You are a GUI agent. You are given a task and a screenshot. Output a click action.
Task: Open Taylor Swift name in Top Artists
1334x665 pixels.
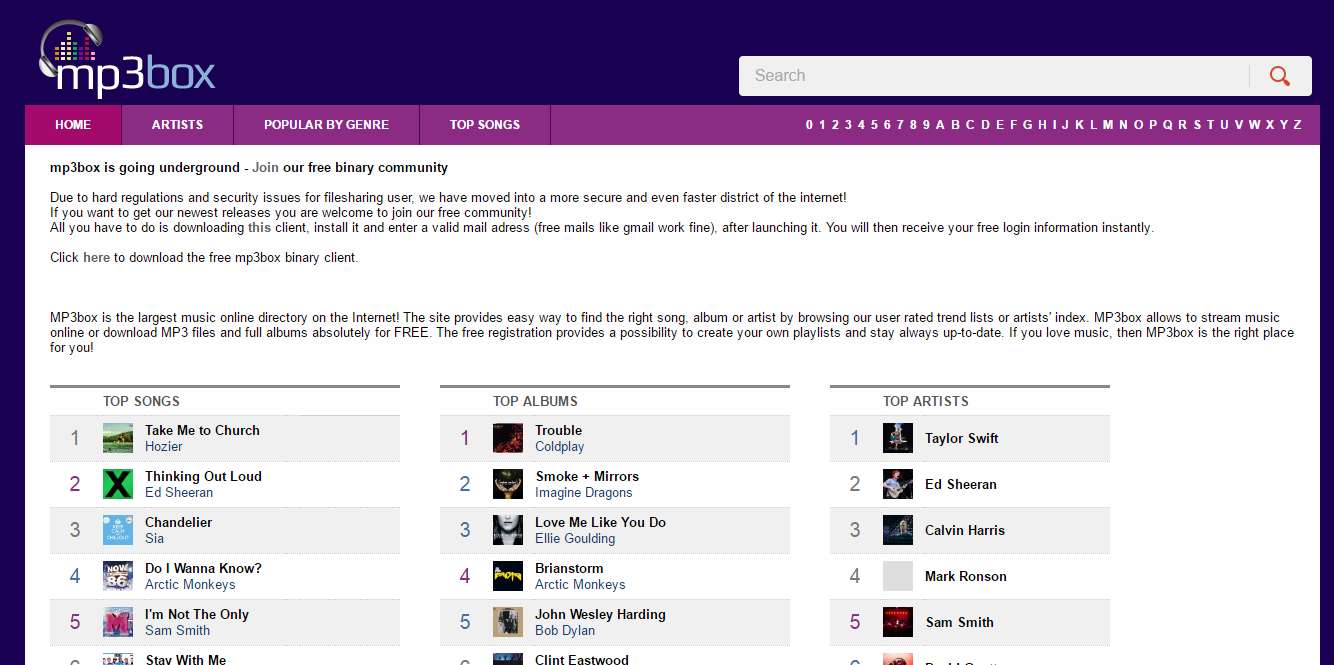(x=962, y=438)
